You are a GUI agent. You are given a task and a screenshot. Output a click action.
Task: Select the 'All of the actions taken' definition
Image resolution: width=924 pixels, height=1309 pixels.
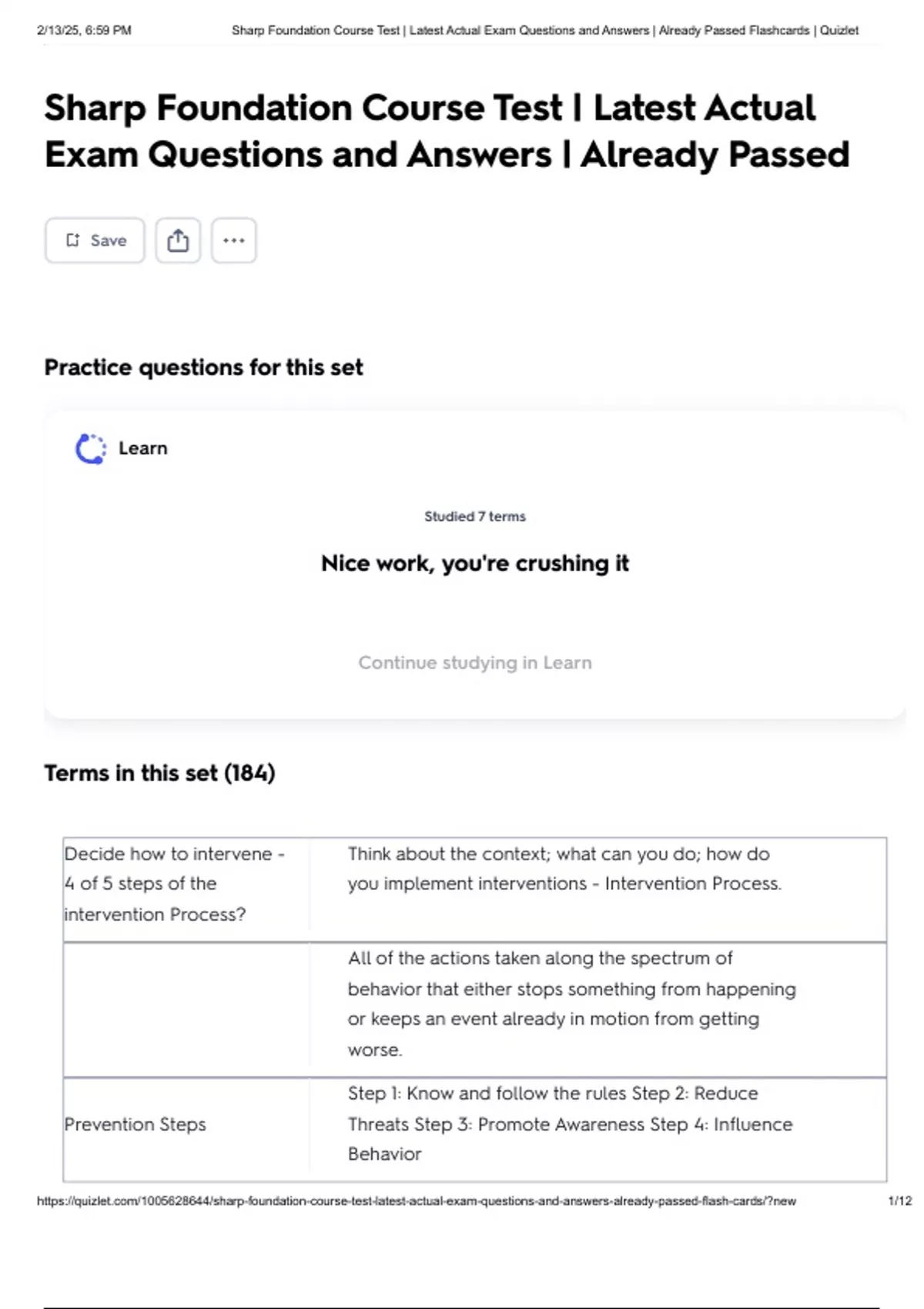571,1004
